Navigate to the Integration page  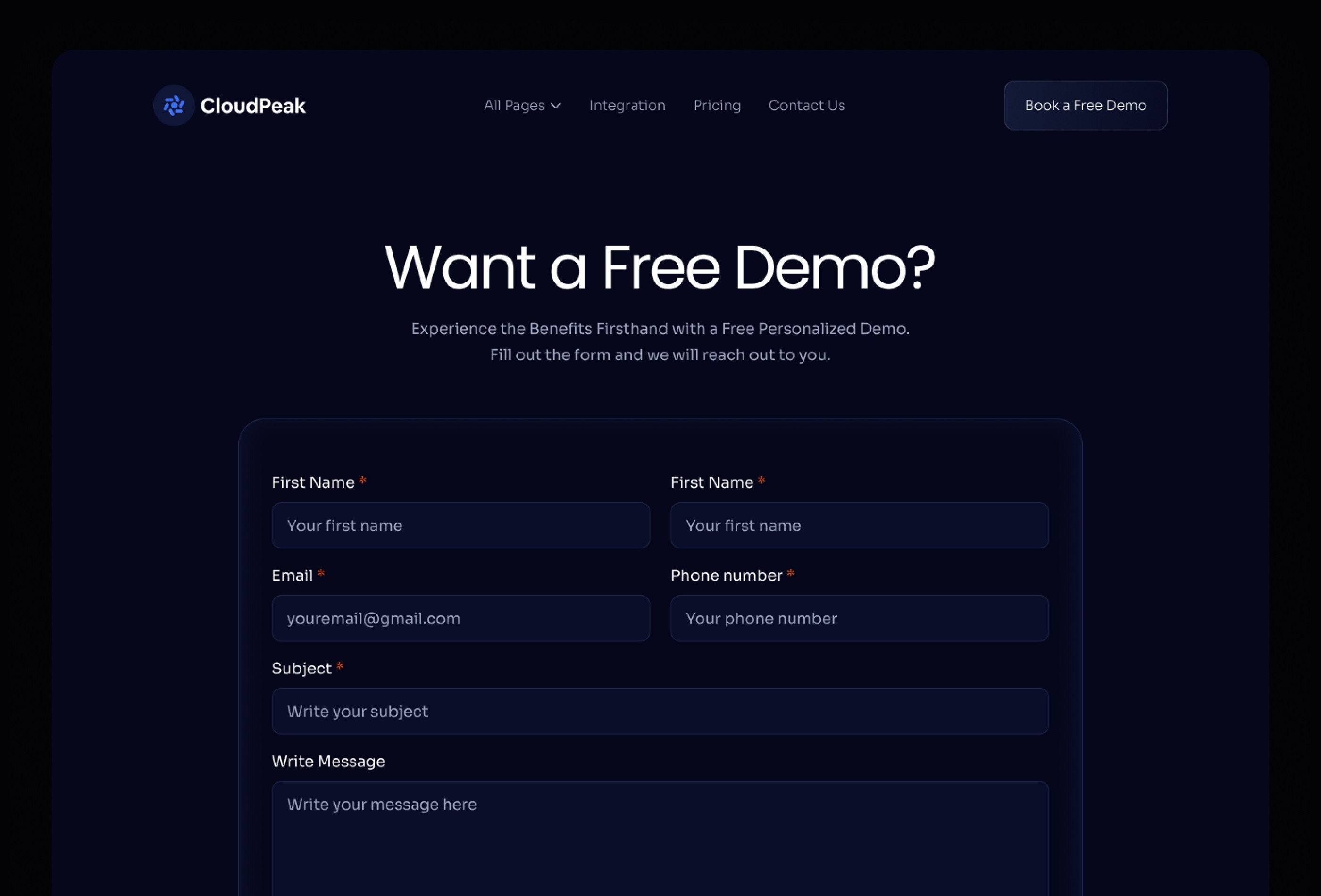627,104
